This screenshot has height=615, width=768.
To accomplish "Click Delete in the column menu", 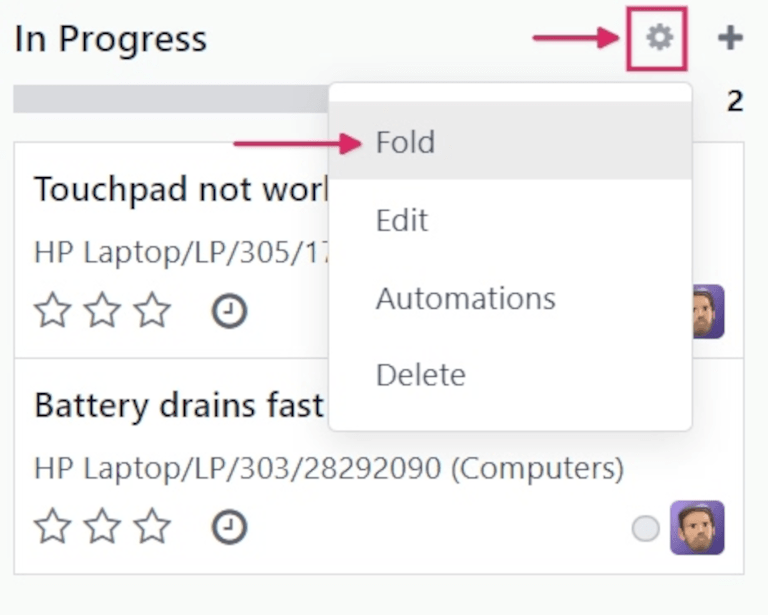I will click(x=420, y=375).
